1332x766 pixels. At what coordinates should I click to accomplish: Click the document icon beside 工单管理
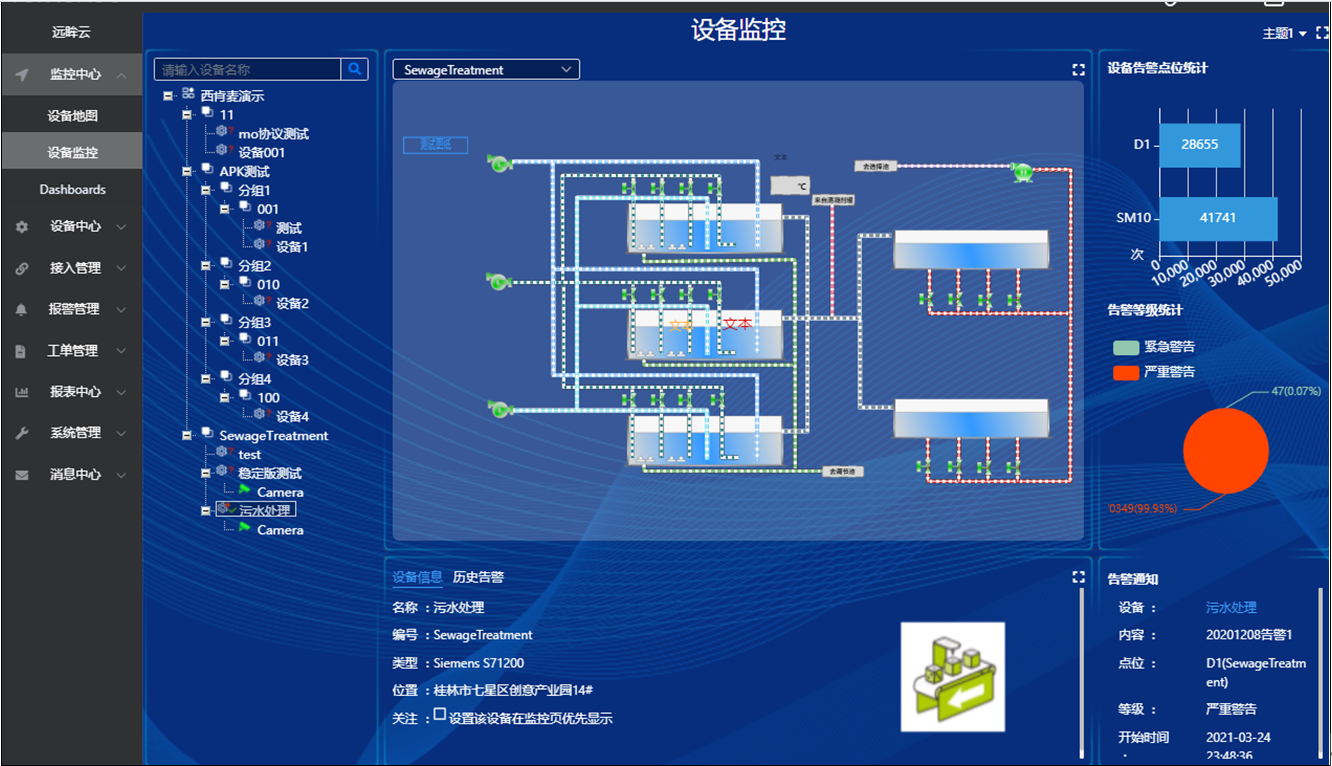point(21,351)
